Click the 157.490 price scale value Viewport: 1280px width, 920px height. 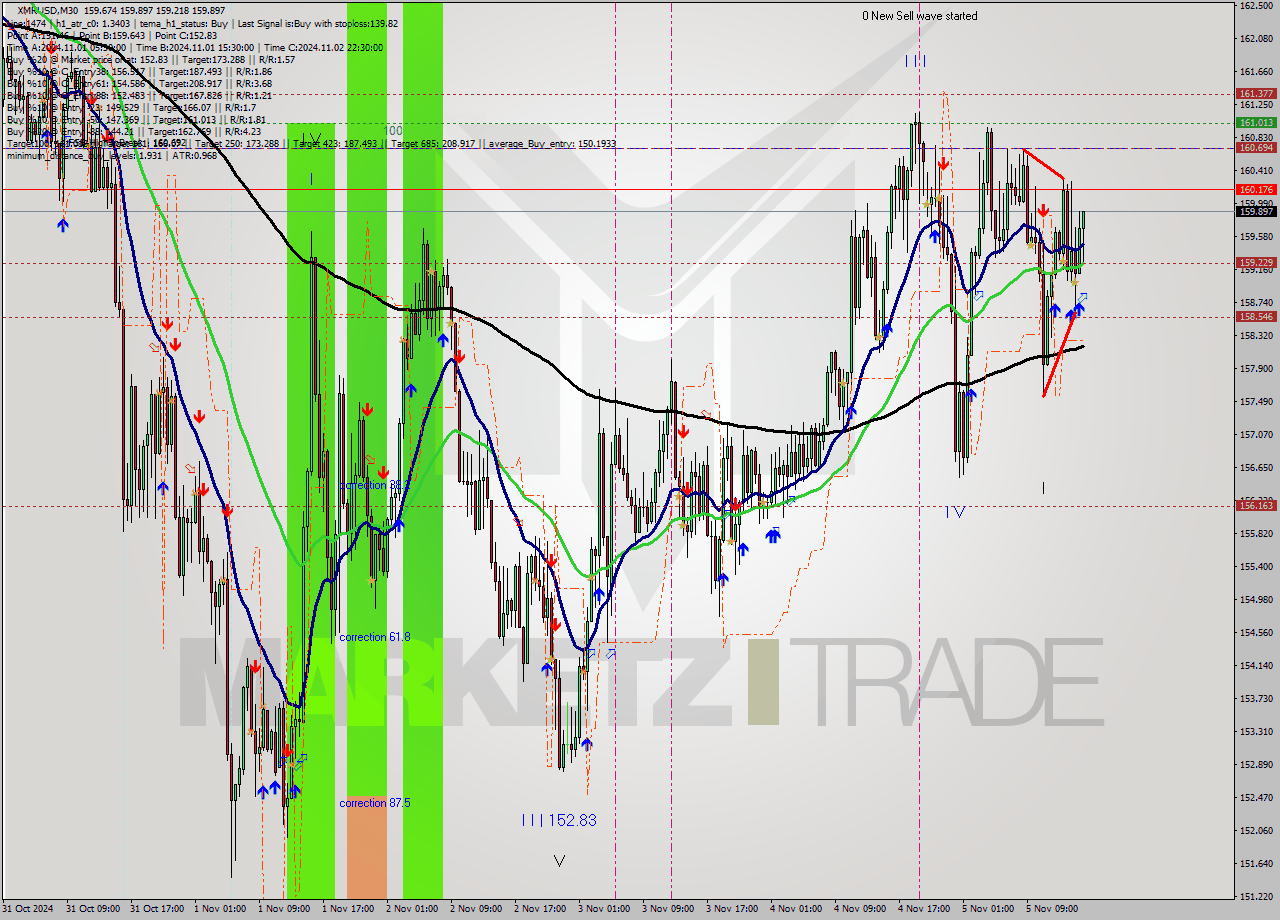(x=1256, y=401)
